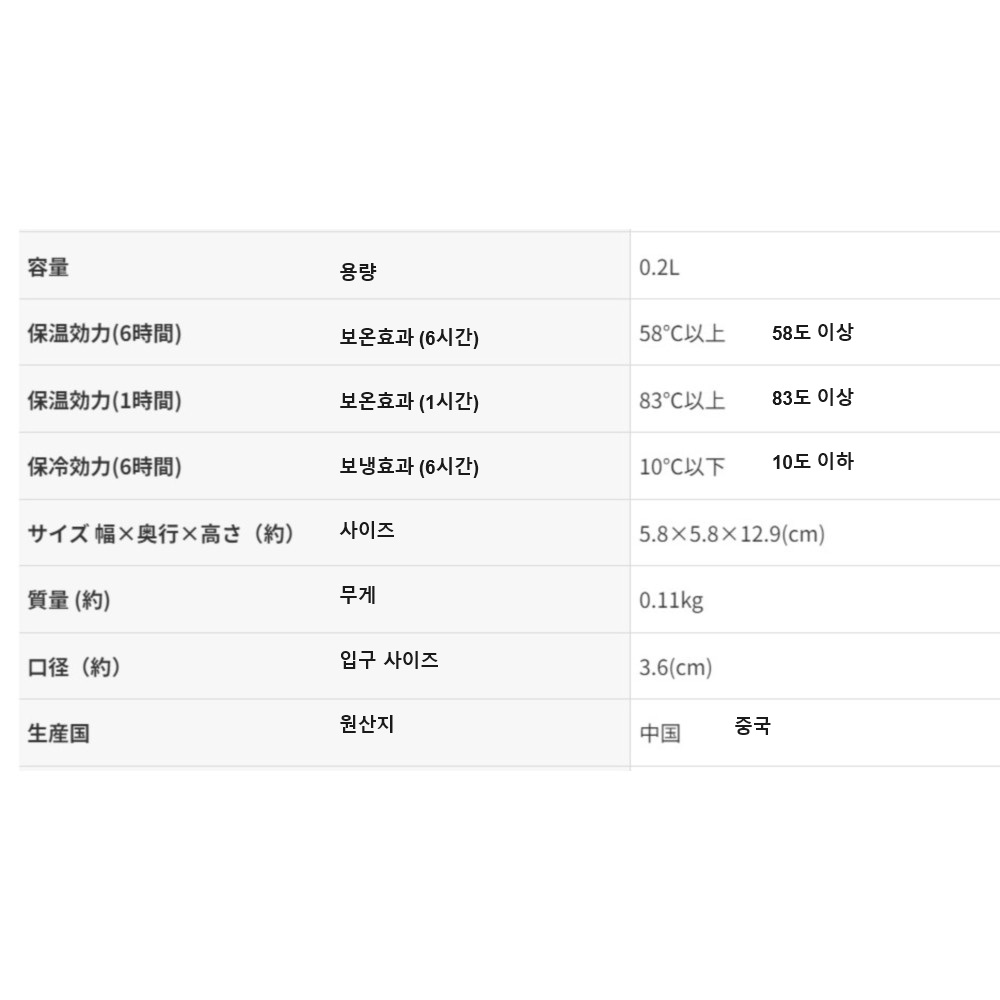This screenshot has width=1000, height=1000.
Task: Click the 容量 row label
Action: pos(48,267)
